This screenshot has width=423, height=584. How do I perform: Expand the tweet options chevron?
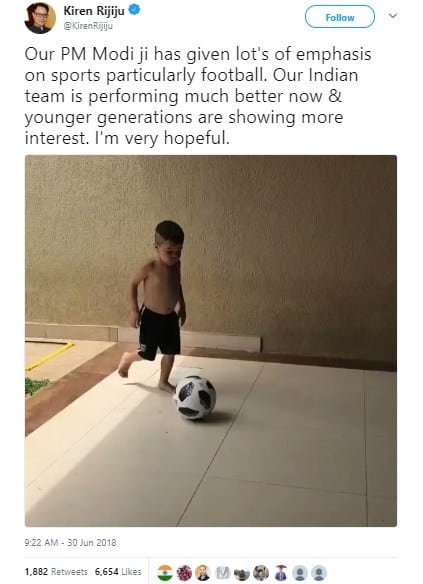393,16
